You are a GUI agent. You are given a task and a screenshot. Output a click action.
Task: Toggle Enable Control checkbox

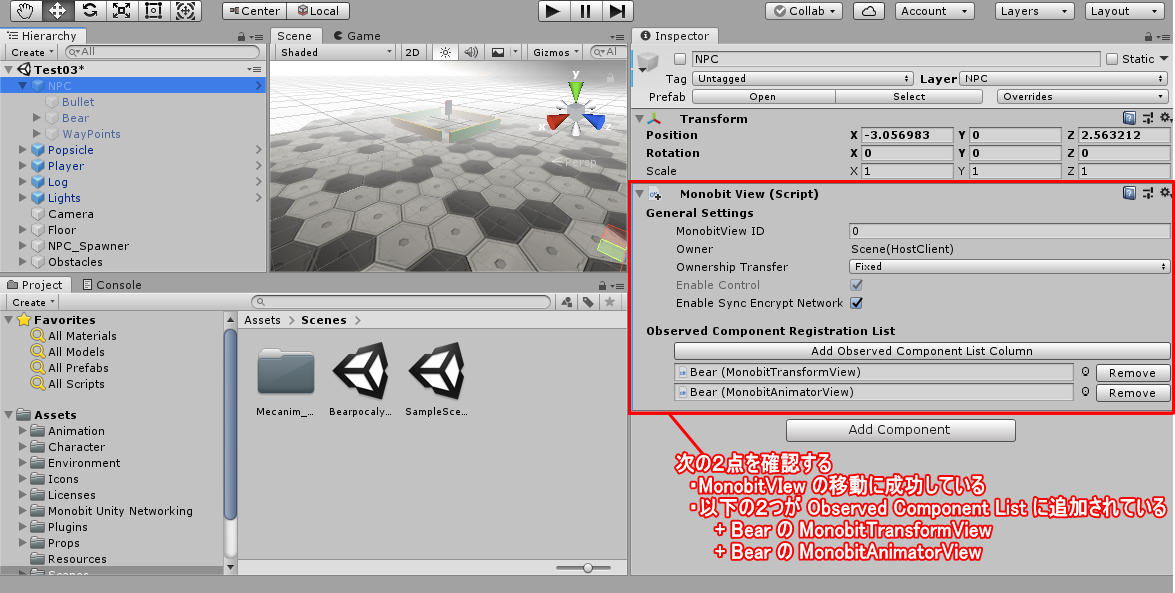coord(857,285)
